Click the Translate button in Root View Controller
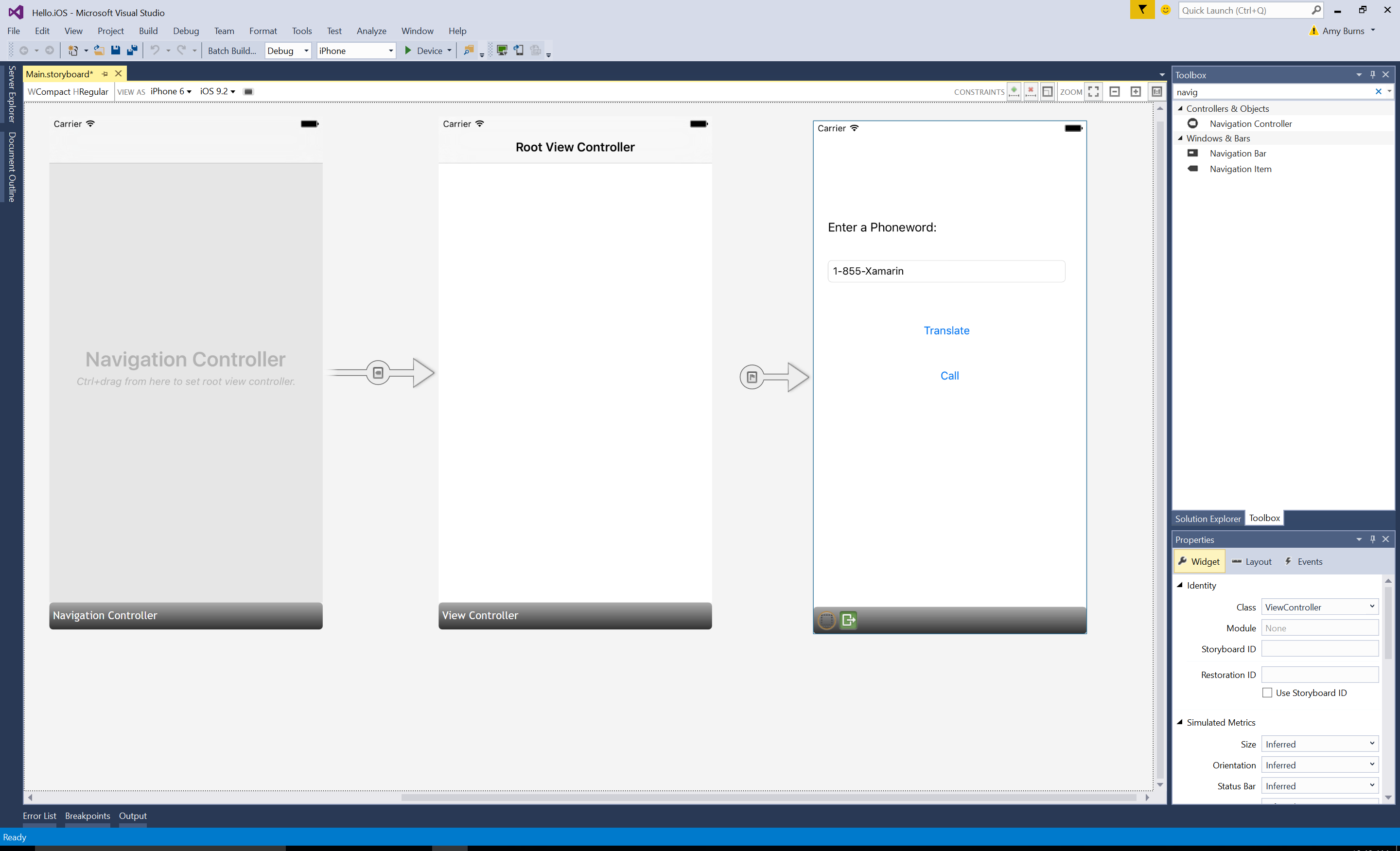This screenshot has height=851, width=1400. point(947,330)
